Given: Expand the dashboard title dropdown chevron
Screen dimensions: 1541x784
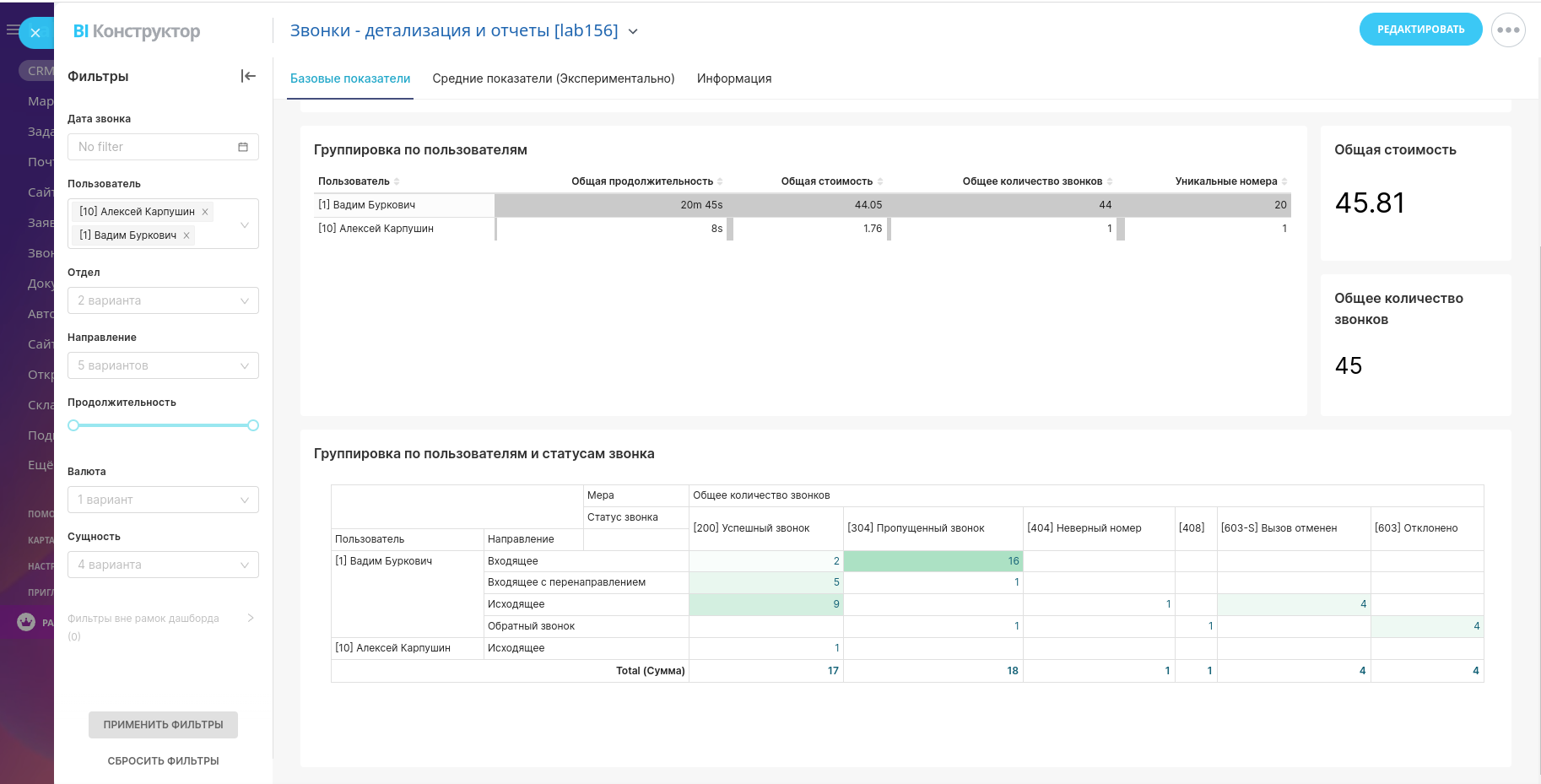Looking at the screenshot, I should point(633,32).
